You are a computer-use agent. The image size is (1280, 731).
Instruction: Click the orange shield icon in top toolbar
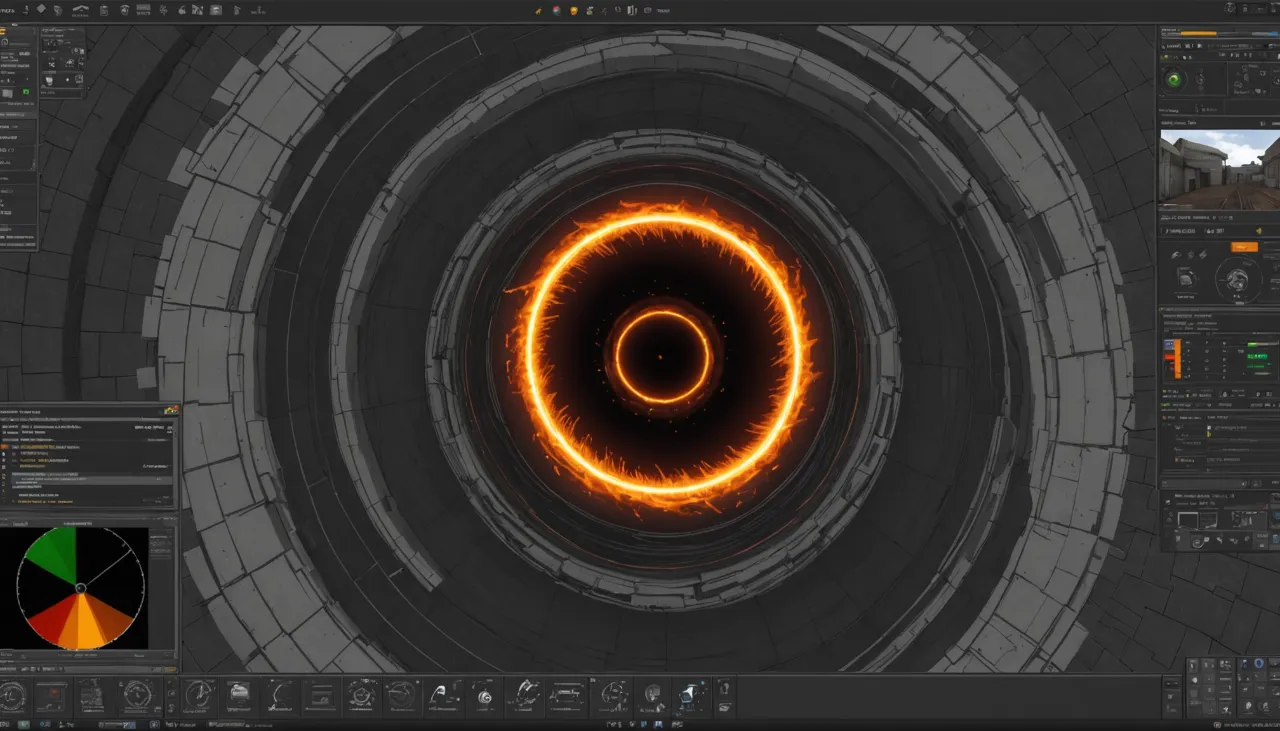[573, 10]
